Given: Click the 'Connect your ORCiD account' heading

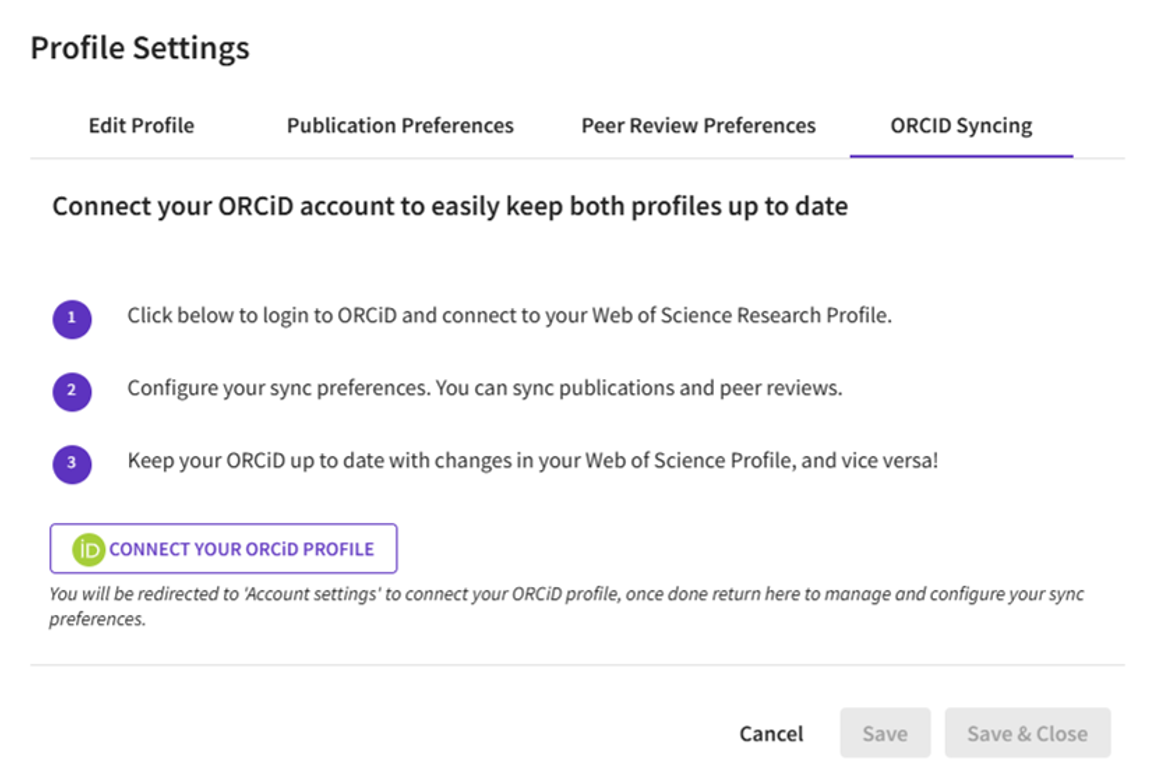Looking at the screenshot, I should (450, 207).
